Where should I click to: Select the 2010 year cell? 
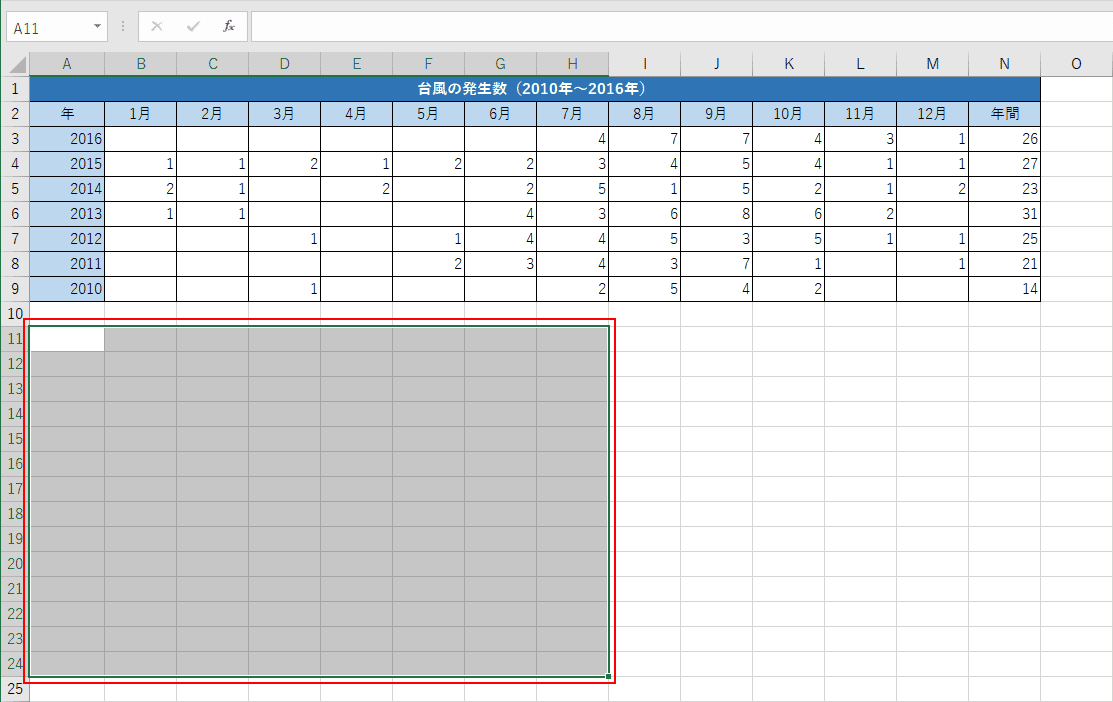pos(67,288)
